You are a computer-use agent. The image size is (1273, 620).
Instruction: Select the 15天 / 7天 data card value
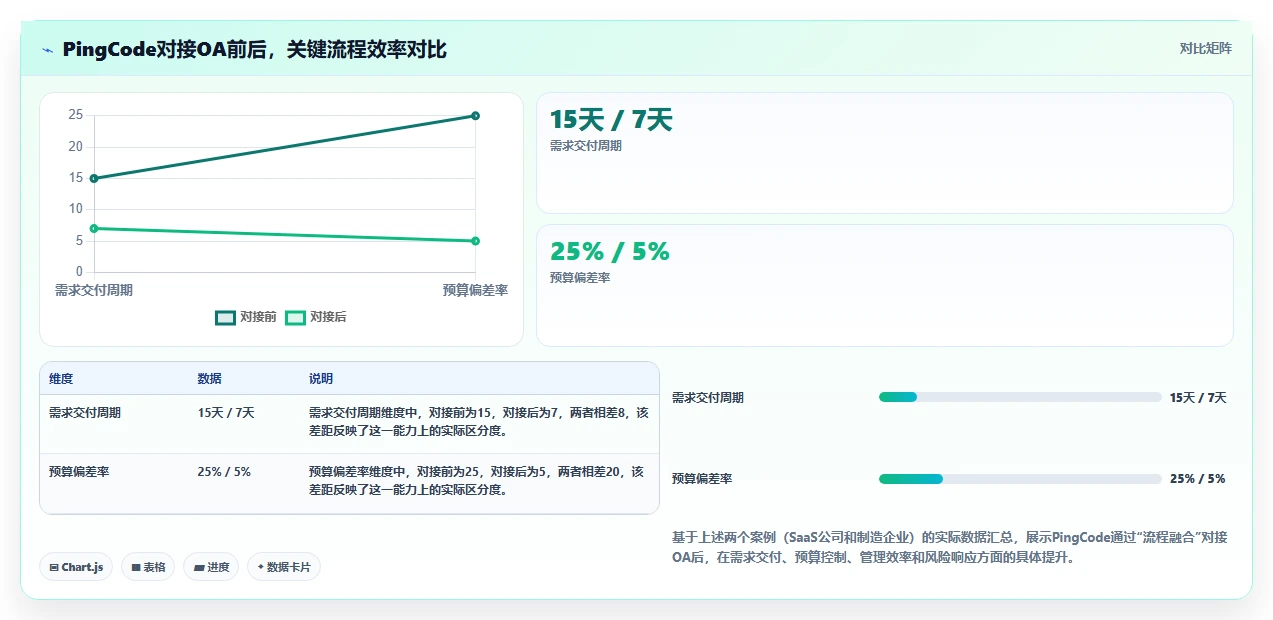[611, 120]
